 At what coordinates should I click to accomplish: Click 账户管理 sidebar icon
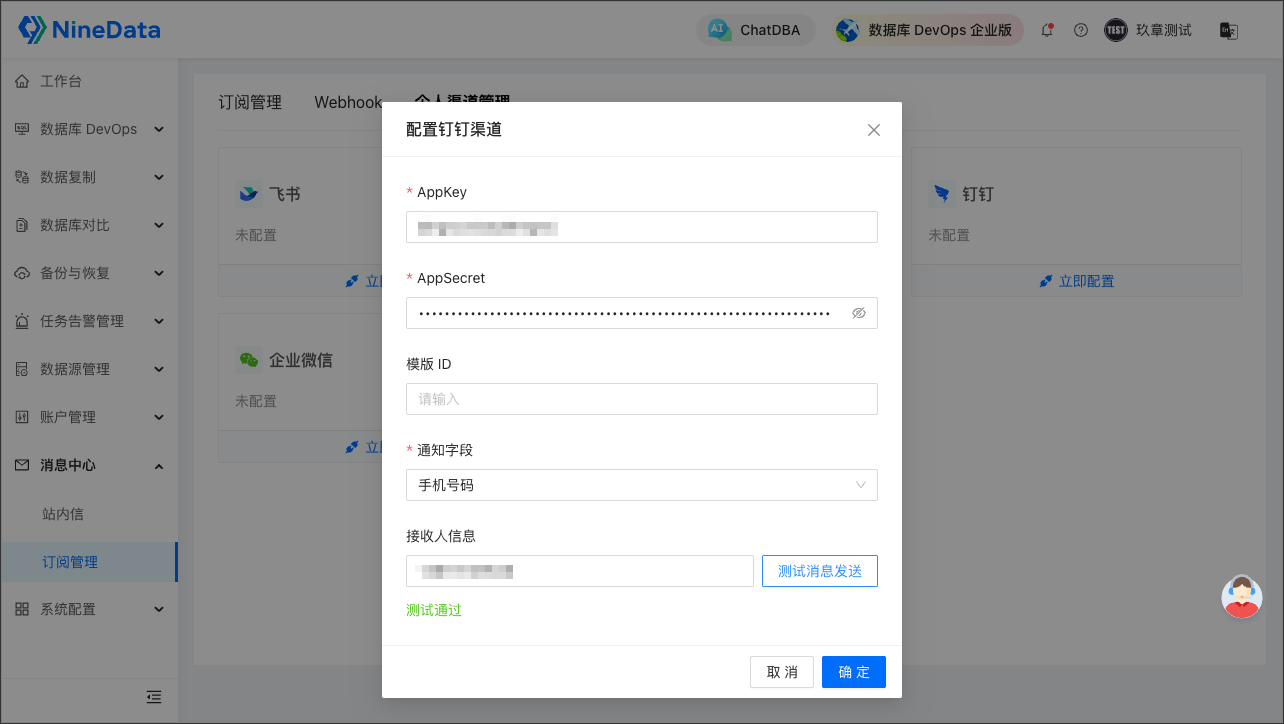pos(22,417)
